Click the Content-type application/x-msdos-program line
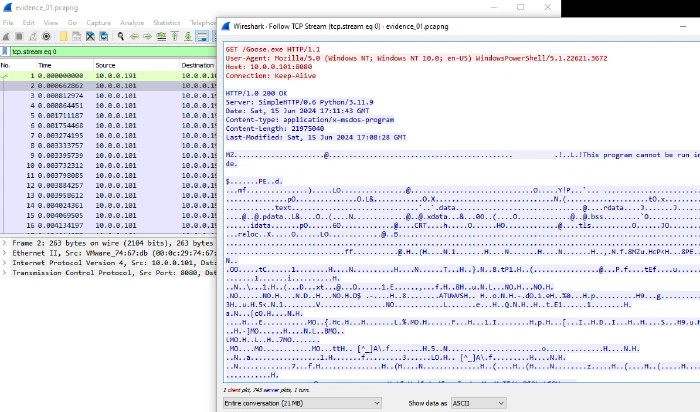This screenshot has height=412, width=700. coord(309,120)
